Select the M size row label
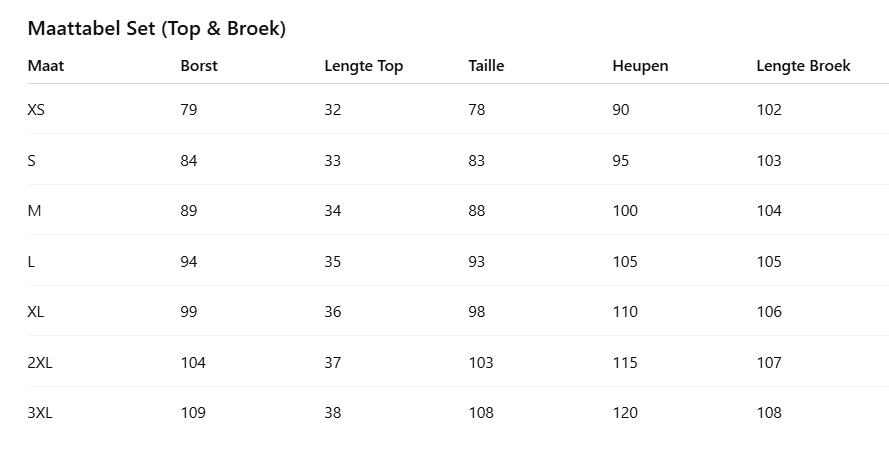This screenshot has width=889, height=463. 34,211
